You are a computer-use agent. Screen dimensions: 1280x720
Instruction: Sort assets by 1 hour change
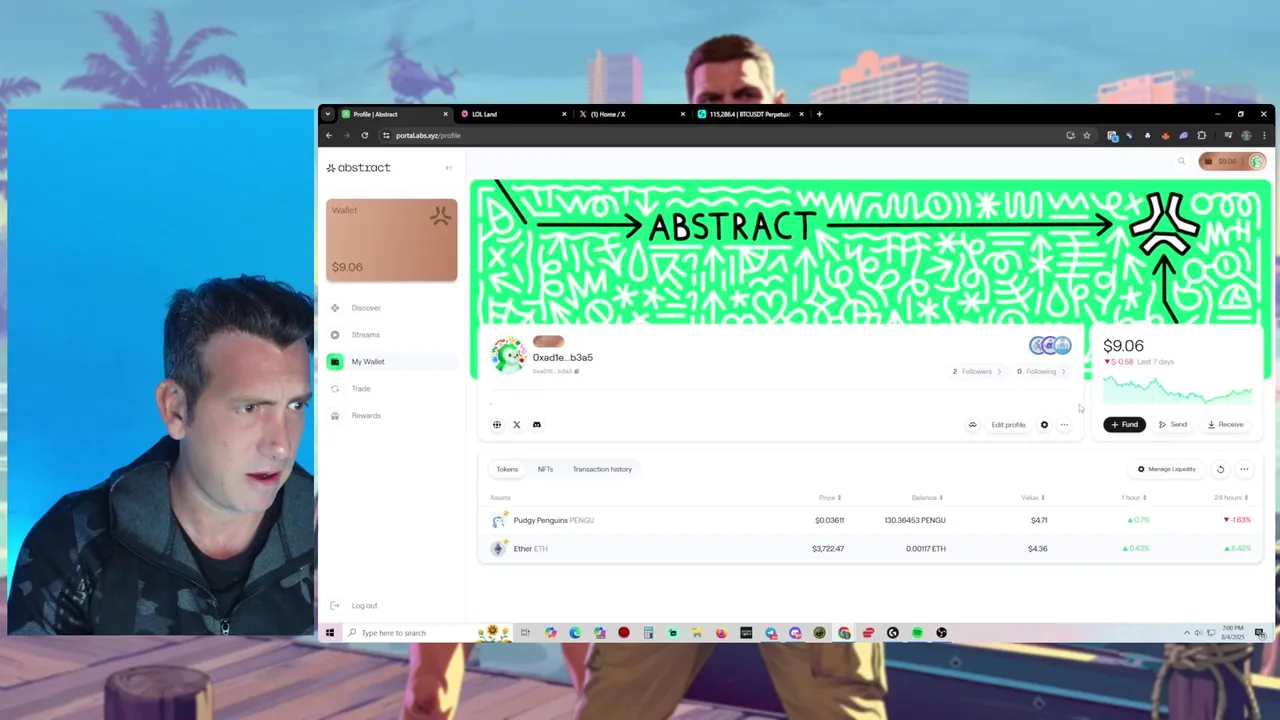click(1135, 498)
